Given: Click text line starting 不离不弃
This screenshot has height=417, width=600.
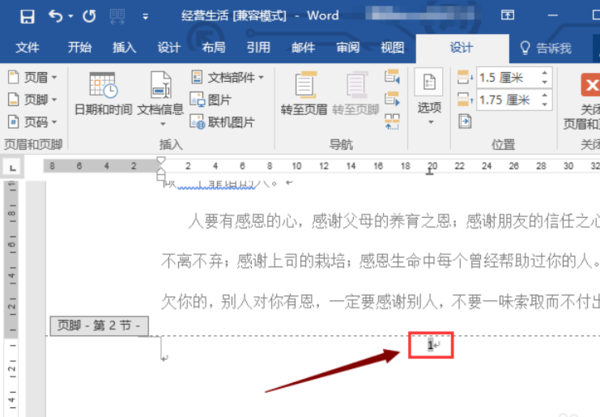Looking at the screenshot, I should click(380, 261).
